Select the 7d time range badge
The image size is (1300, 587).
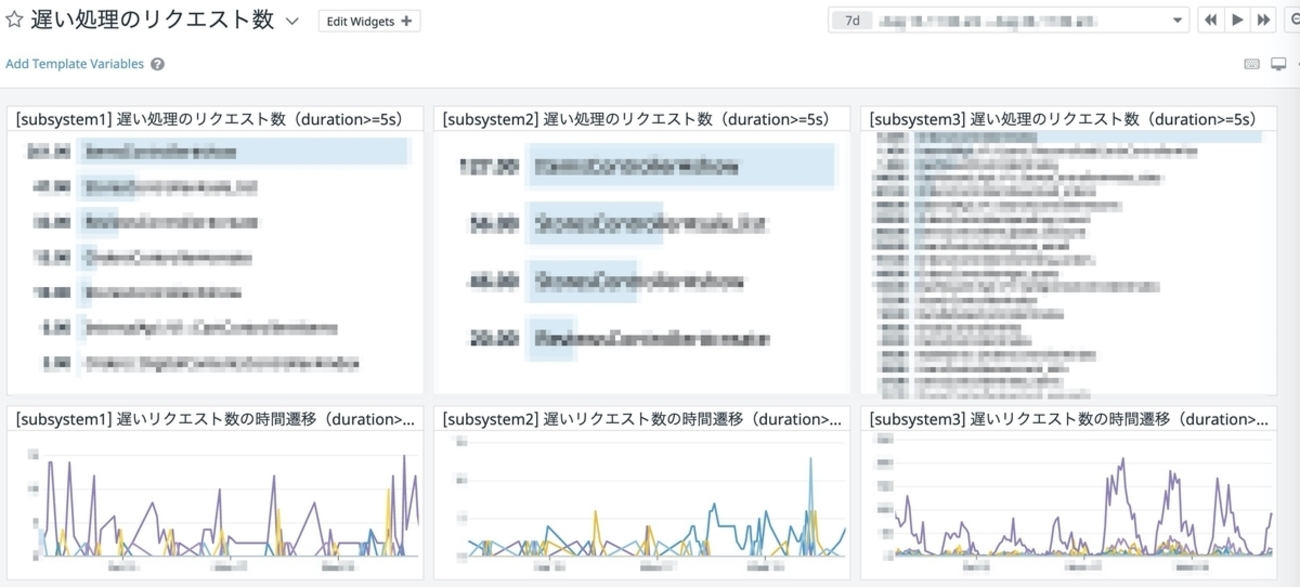851,20
